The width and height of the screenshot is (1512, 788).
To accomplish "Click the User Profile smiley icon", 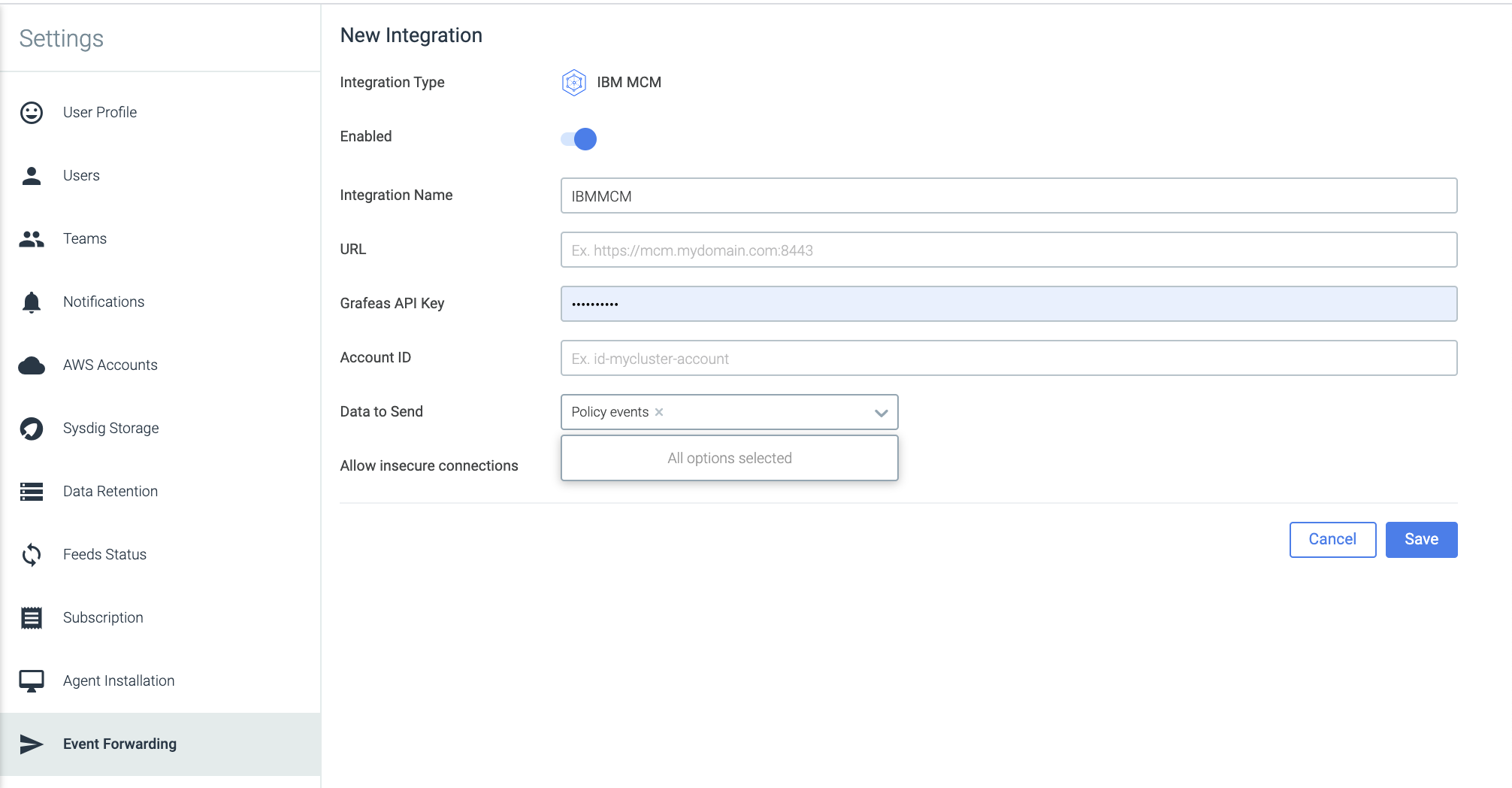I will tap(32, 113).
